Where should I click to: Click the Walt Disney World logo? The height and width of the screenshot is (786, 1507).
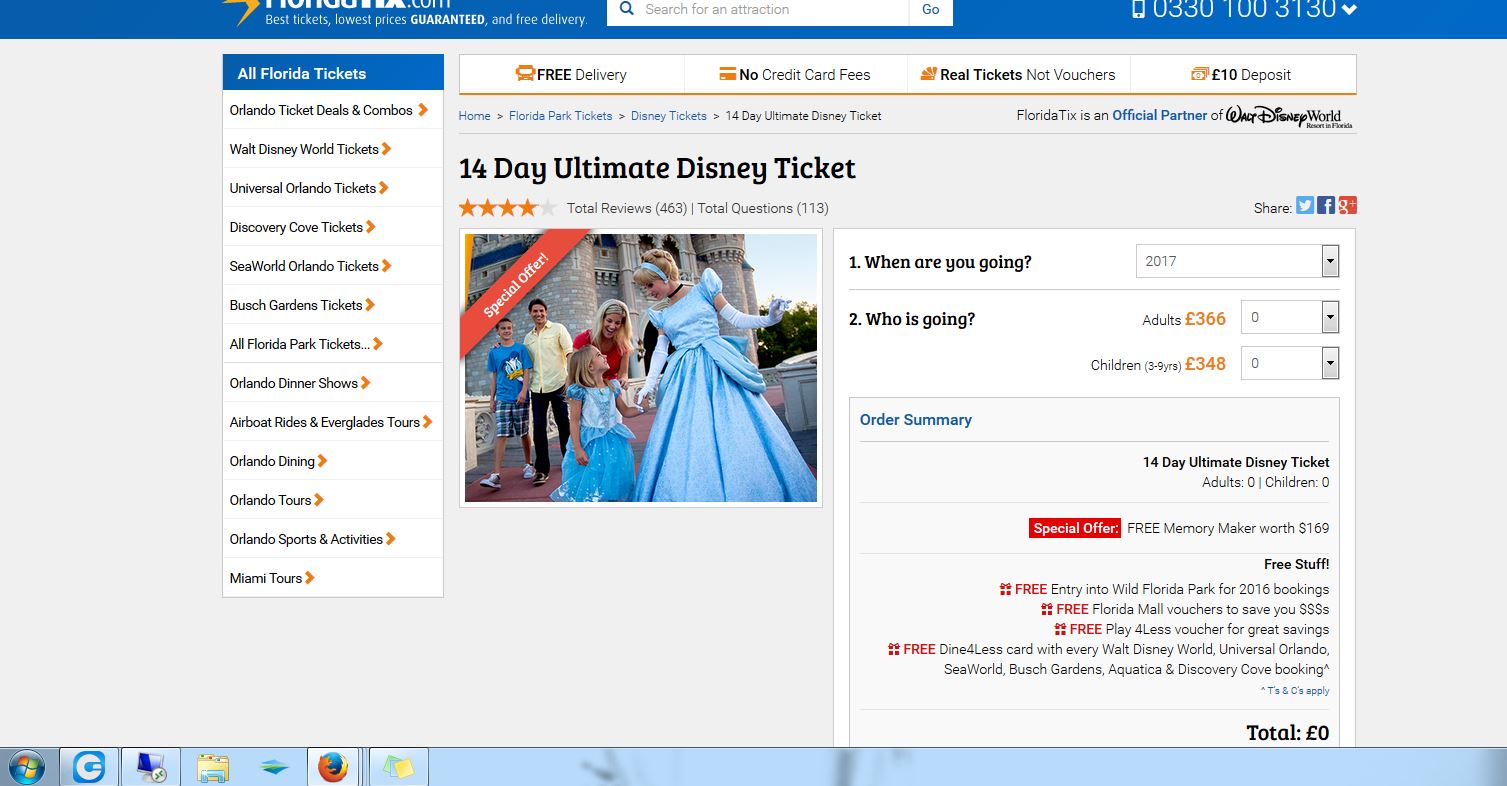(x=1290, y=115)
